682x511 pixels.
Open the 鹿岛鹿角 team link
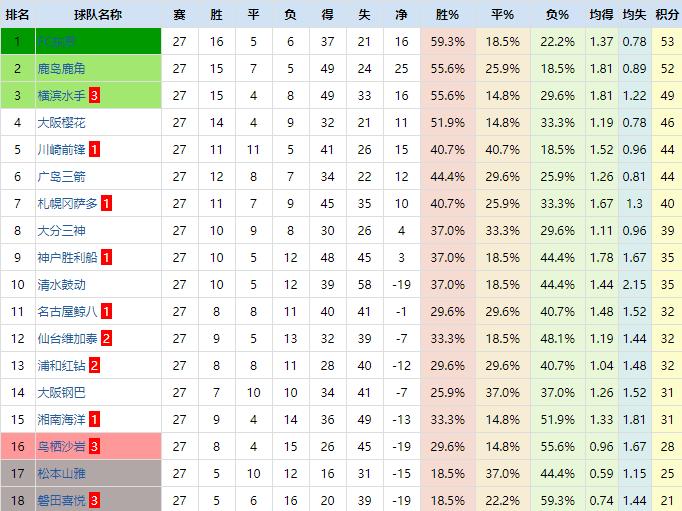click(61, 68)
